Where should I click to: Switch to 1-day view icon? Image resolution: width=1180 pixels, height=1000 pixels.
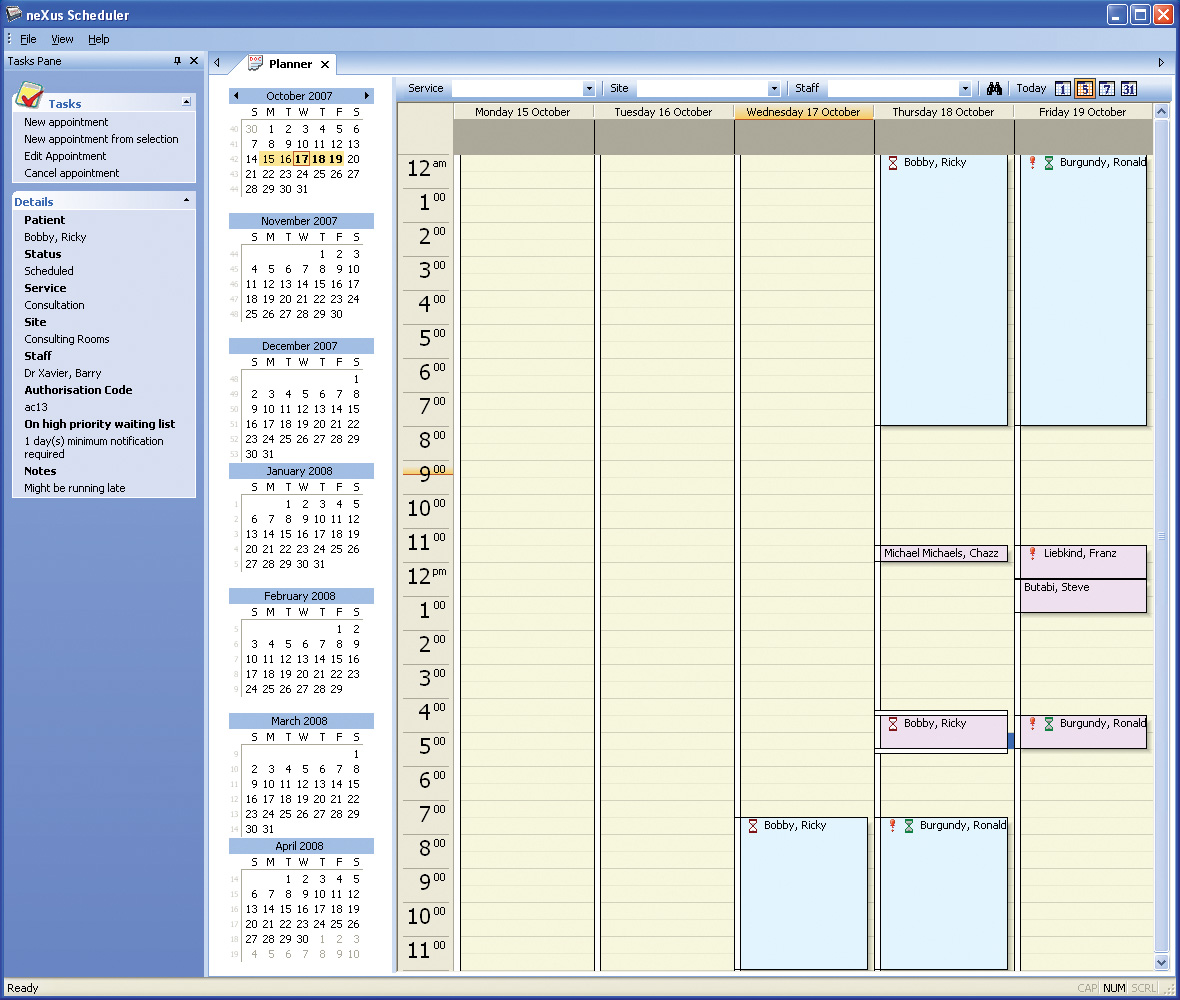click(x=1063, y=89)
